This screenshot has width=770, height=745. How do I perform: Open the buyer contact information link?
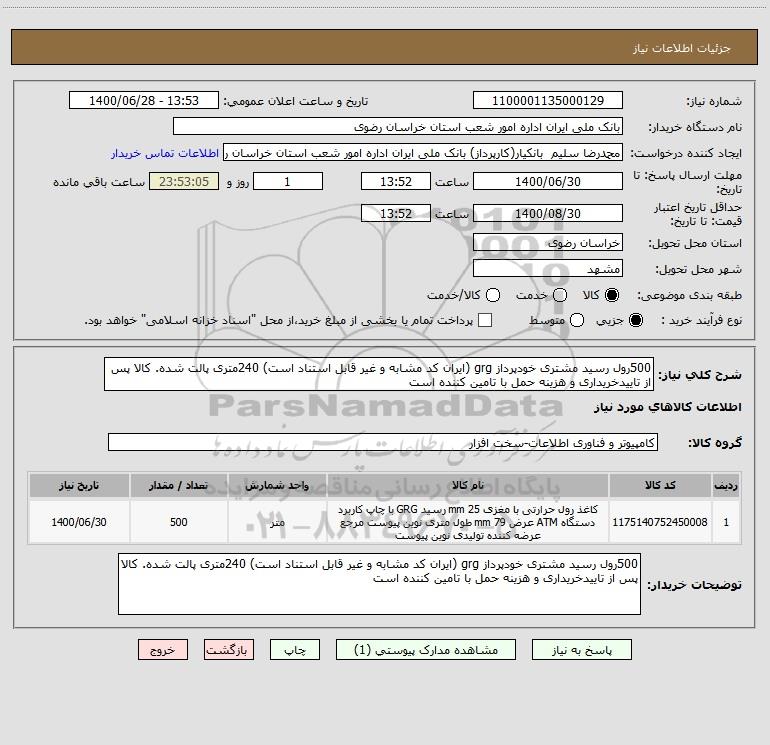point(165,153)
